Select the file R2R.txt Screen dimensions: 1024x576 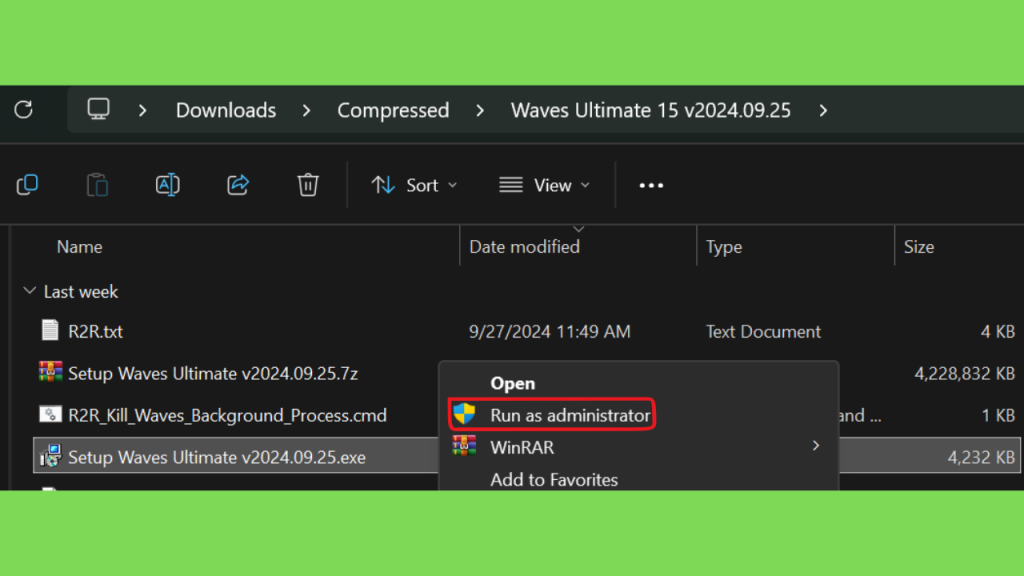[95, 332]
